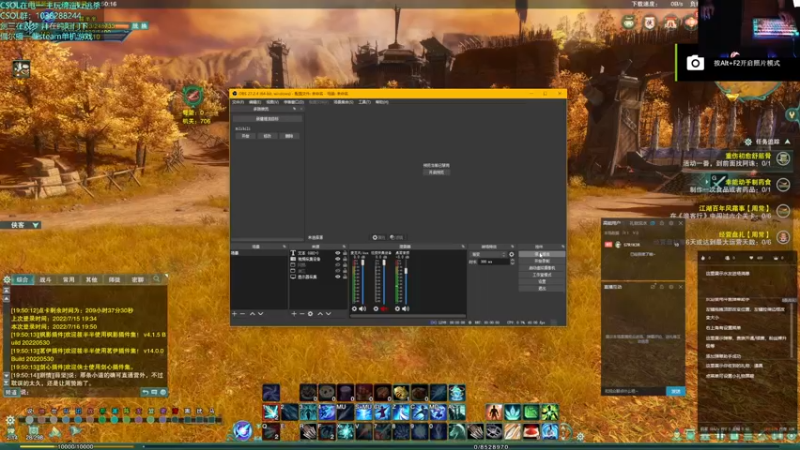Open the 视频采集设备 audio channel gear settings
The width and height of the screenshot is (800, 450).
tap(376, 309)
